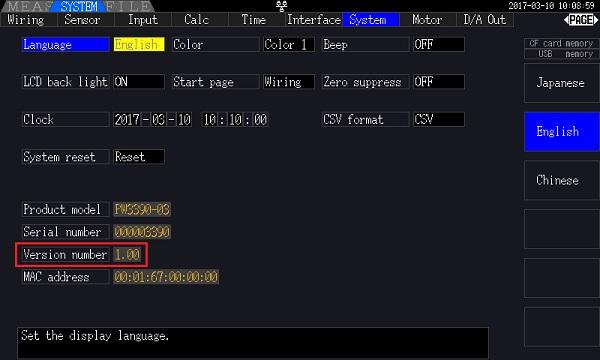This screenshot has height=360, width=600.
Task: Click the yellow English language value
Action: pyautogui.click(x=139, y=44)
